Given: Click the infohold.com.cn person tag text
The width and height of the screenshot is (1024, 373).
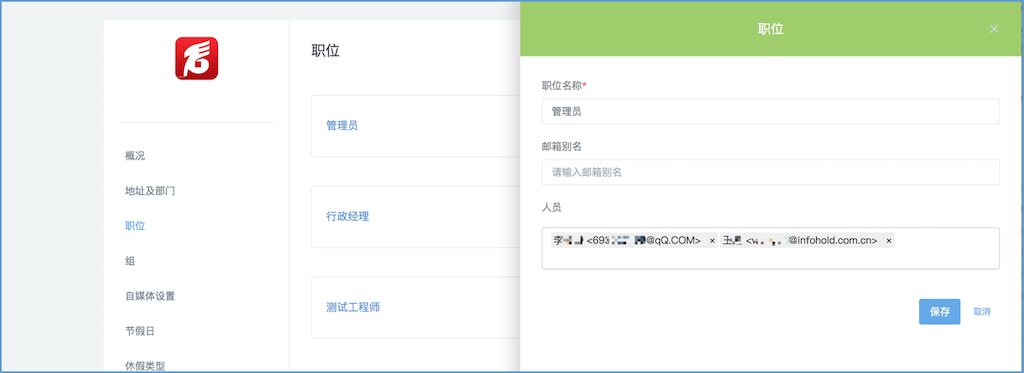Looking at the screenshot, I should (x=799, y=240).
